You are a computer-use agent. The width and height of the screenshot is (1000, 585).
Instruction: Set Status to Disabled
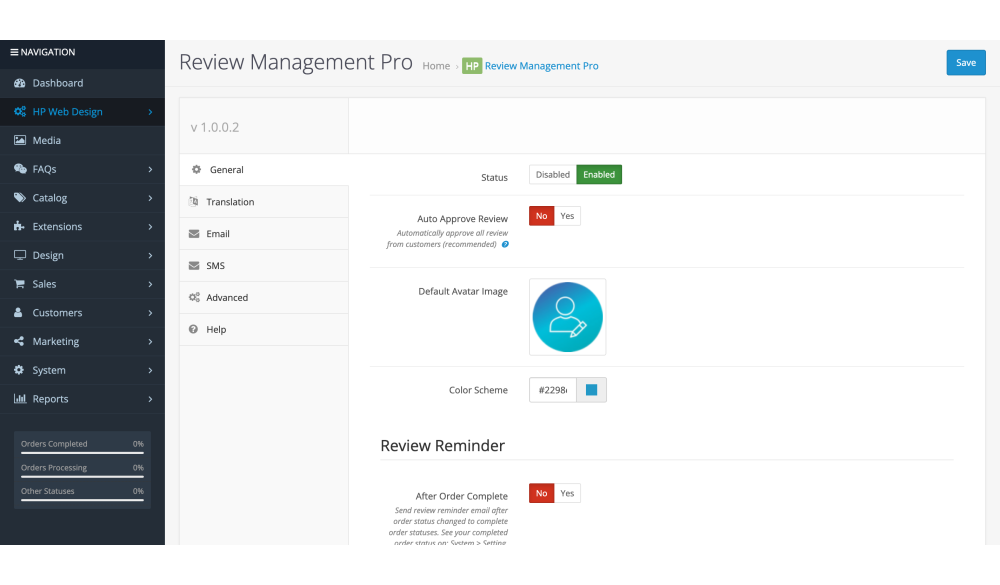tap(552, 175)
